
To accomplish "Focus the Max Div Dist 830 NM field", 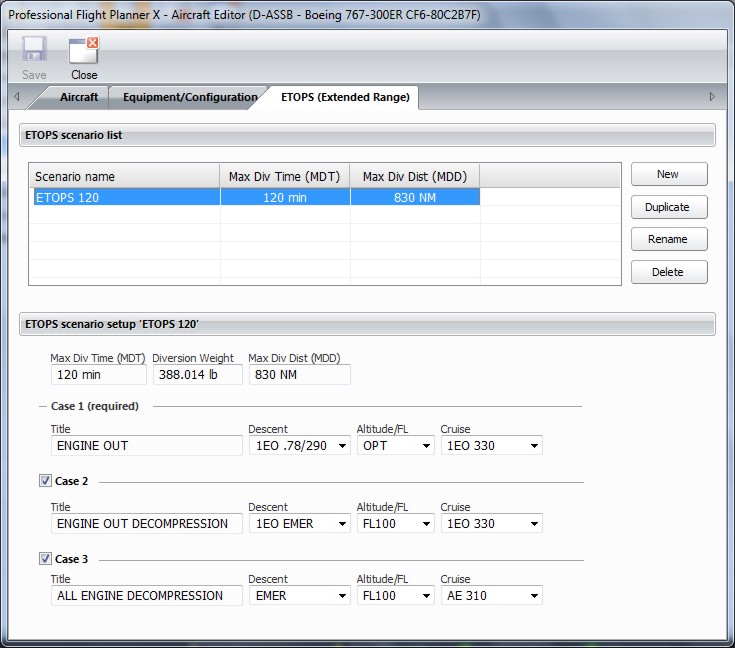I will pyautogui.click(x=300, y=375).
